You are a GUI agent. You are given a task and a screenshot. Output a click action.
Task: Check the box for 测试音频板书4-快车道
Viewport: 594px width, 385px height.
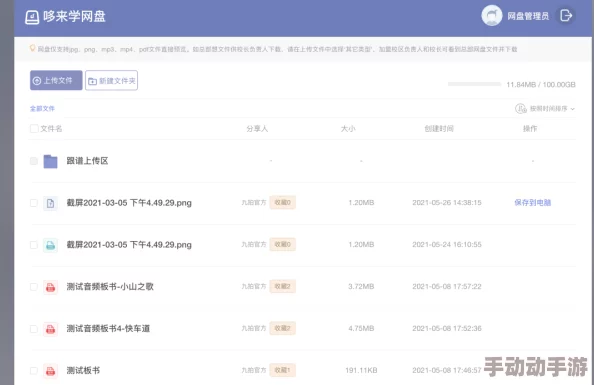[x=34, y=329]
